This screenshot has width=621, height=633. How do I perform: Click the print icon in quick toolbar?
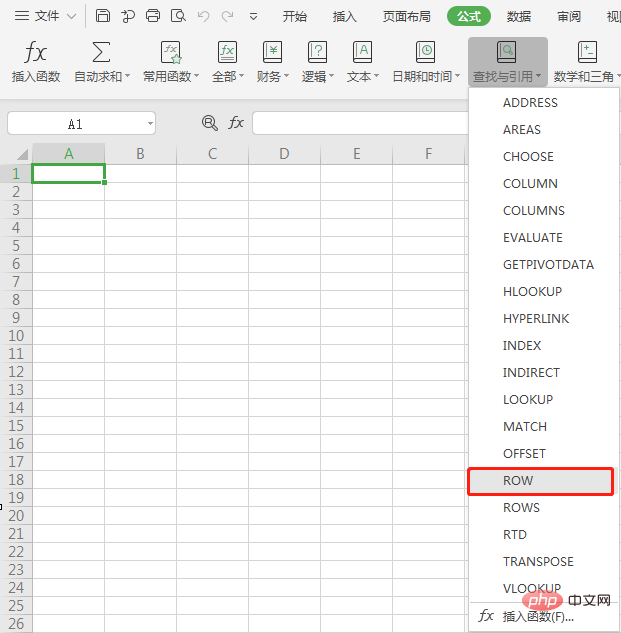point(153,16)
